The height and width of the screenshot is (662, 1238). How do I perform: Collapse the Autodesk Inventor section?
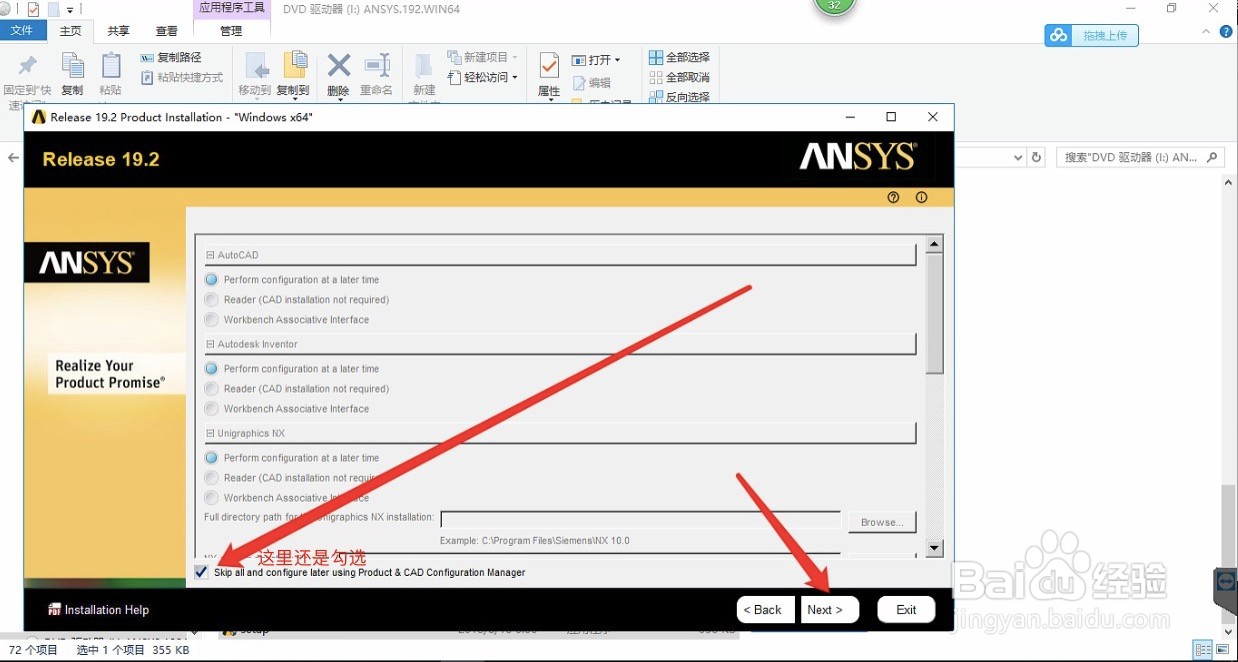click(x=210, y=344)
